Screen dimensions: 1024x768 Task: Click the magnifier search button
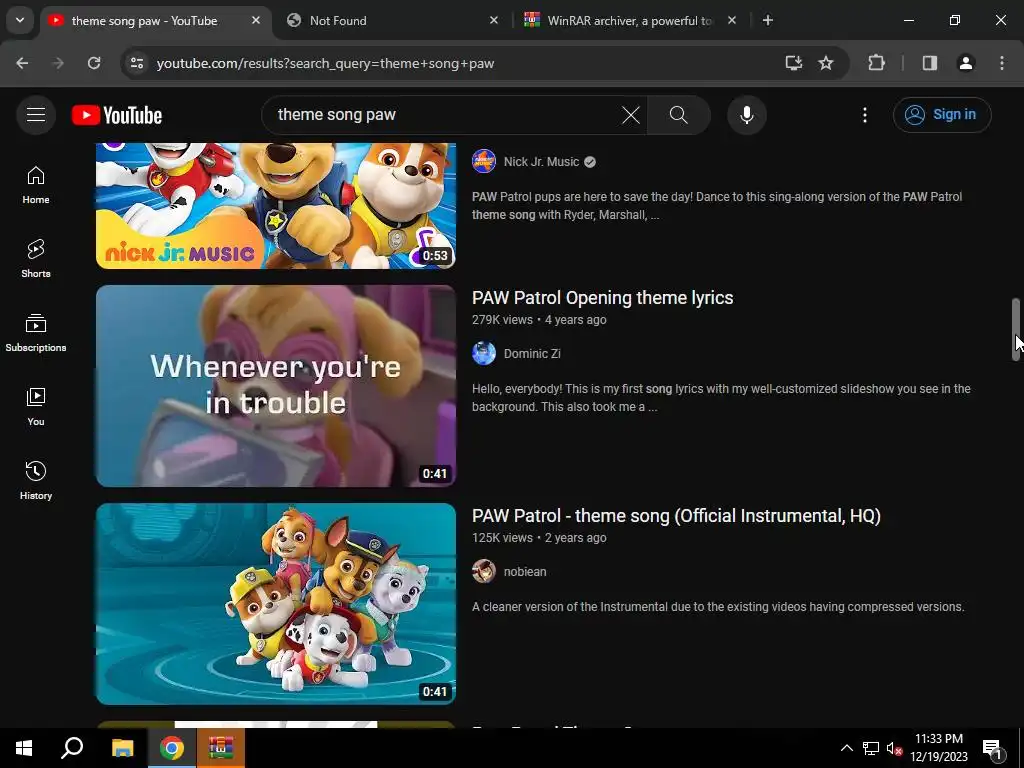coord(679,115)
